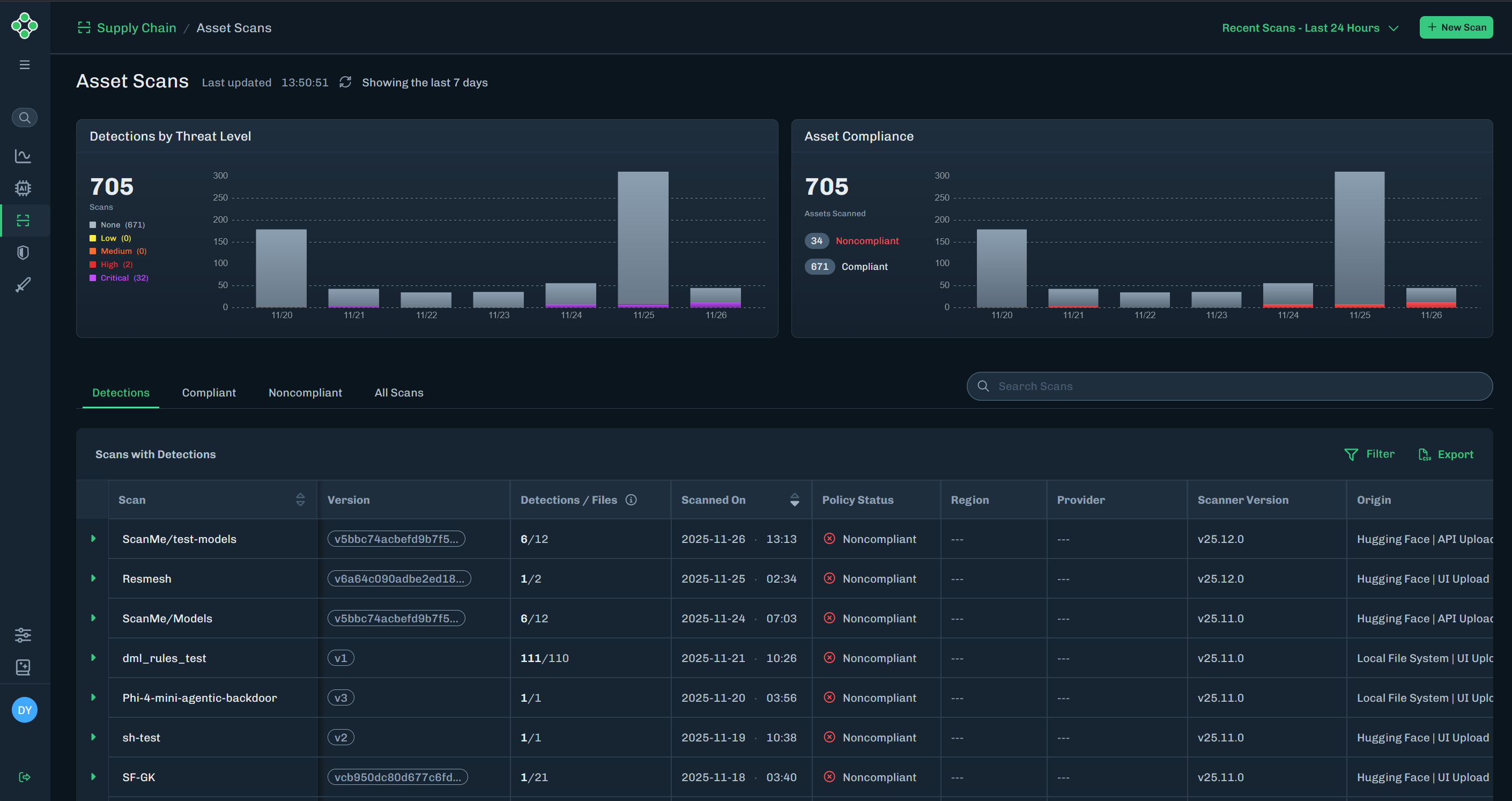Click the shield icon in the sidebar
The width and height of the screenshot is (1512, 801).
(23, 253)
